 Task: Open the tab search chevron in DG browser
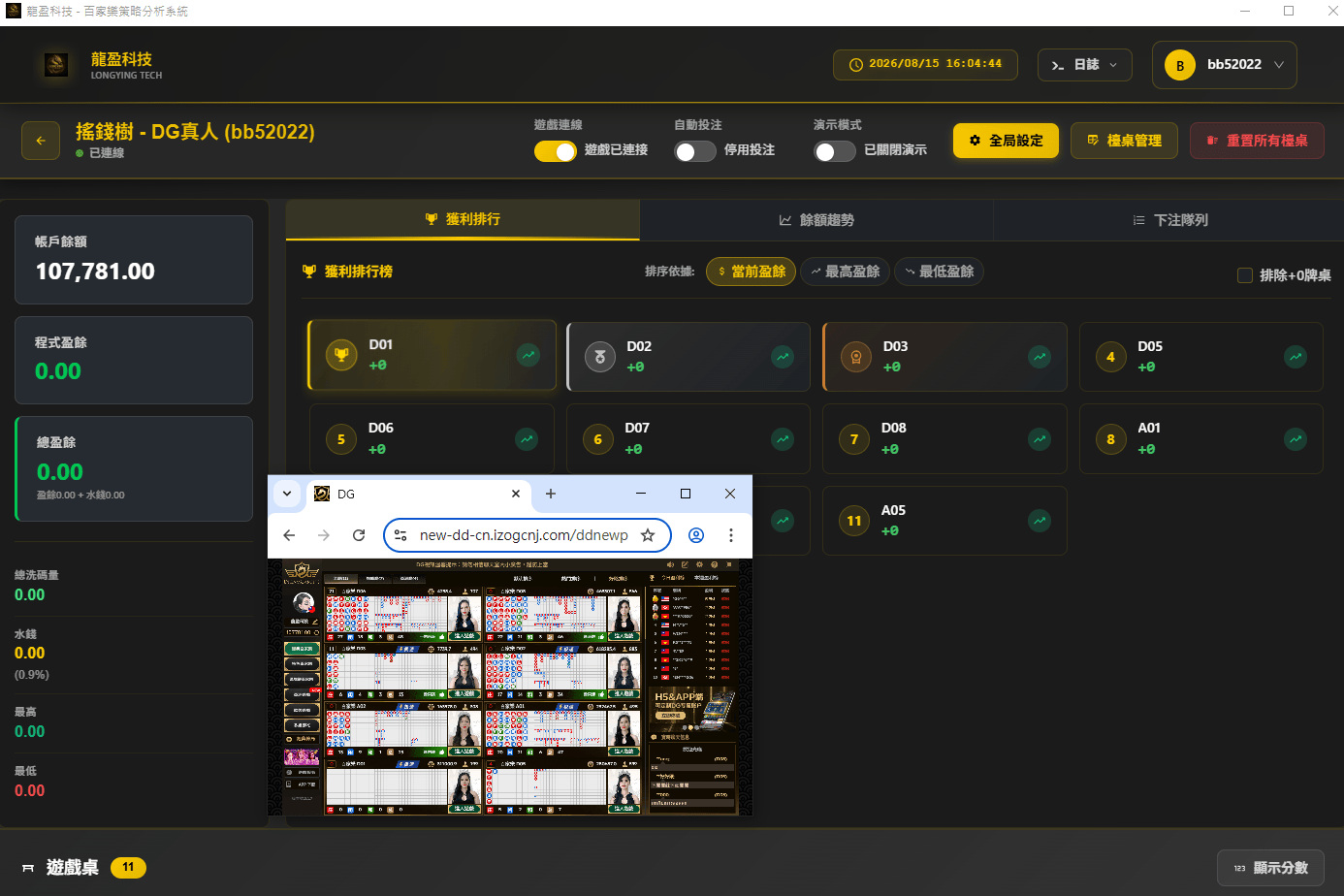tap(287, 494)
